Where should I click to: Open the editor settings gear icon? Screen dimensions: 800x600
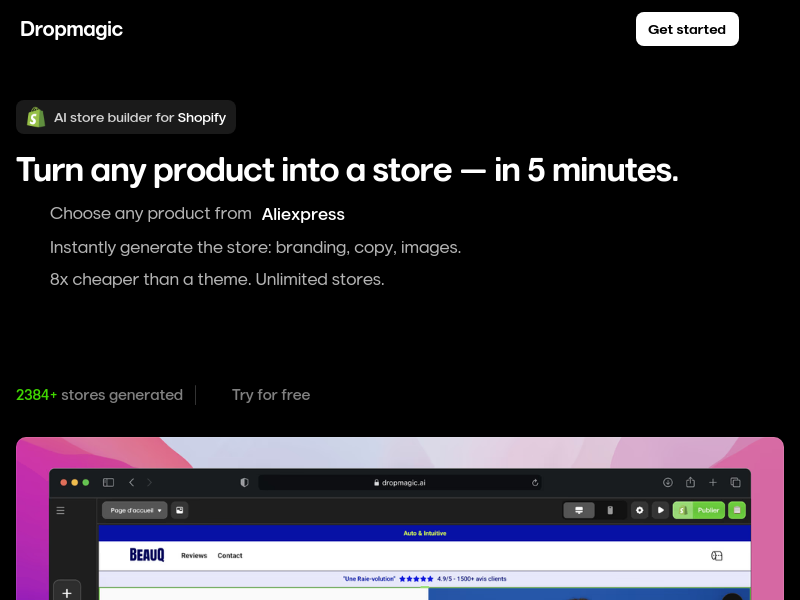coord(640,510)
